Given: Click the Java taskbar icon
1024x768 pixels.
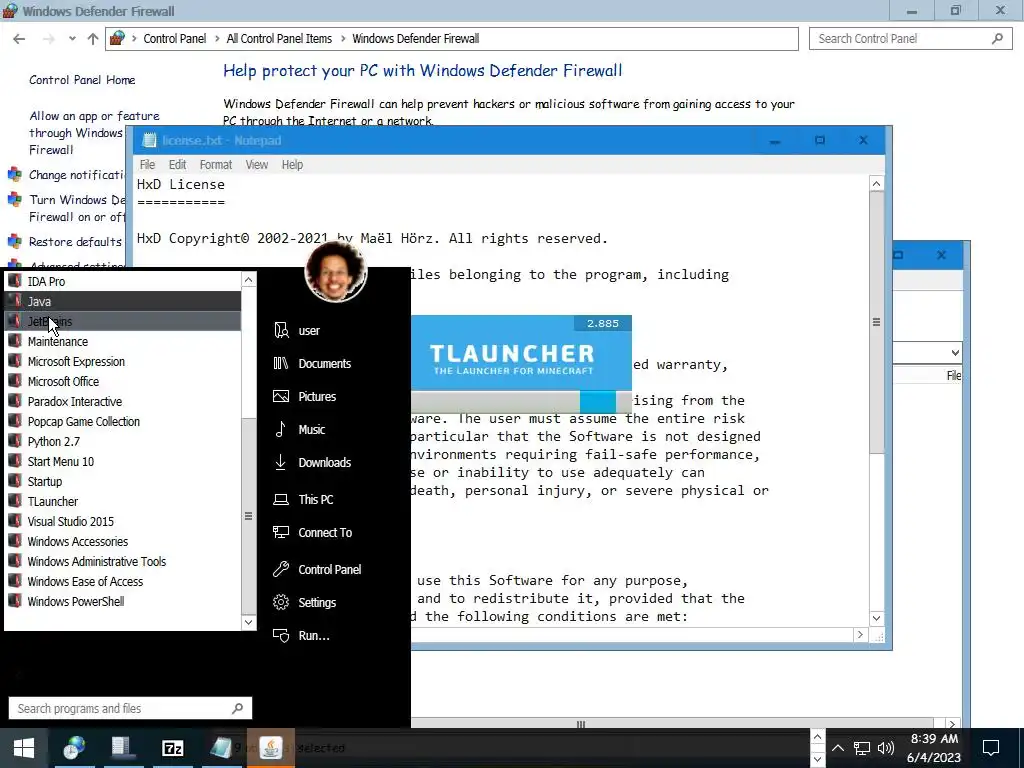Looking at the screenshot, I should click(x=270, y=748).
